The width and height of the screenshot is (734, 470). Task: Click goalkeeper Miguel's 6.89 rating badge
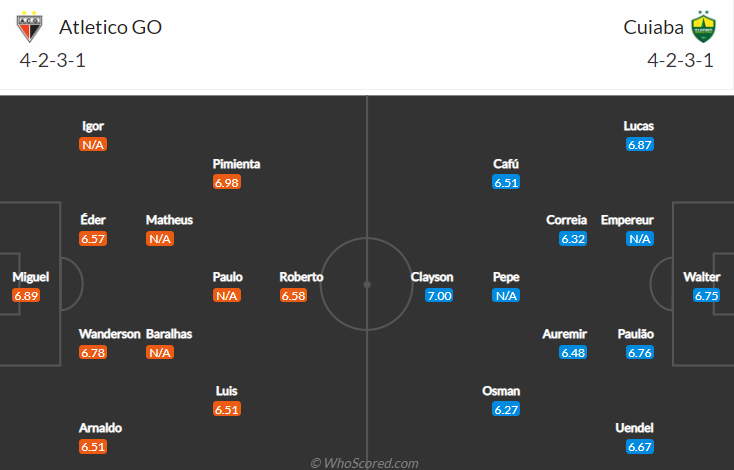pos(27,296)
